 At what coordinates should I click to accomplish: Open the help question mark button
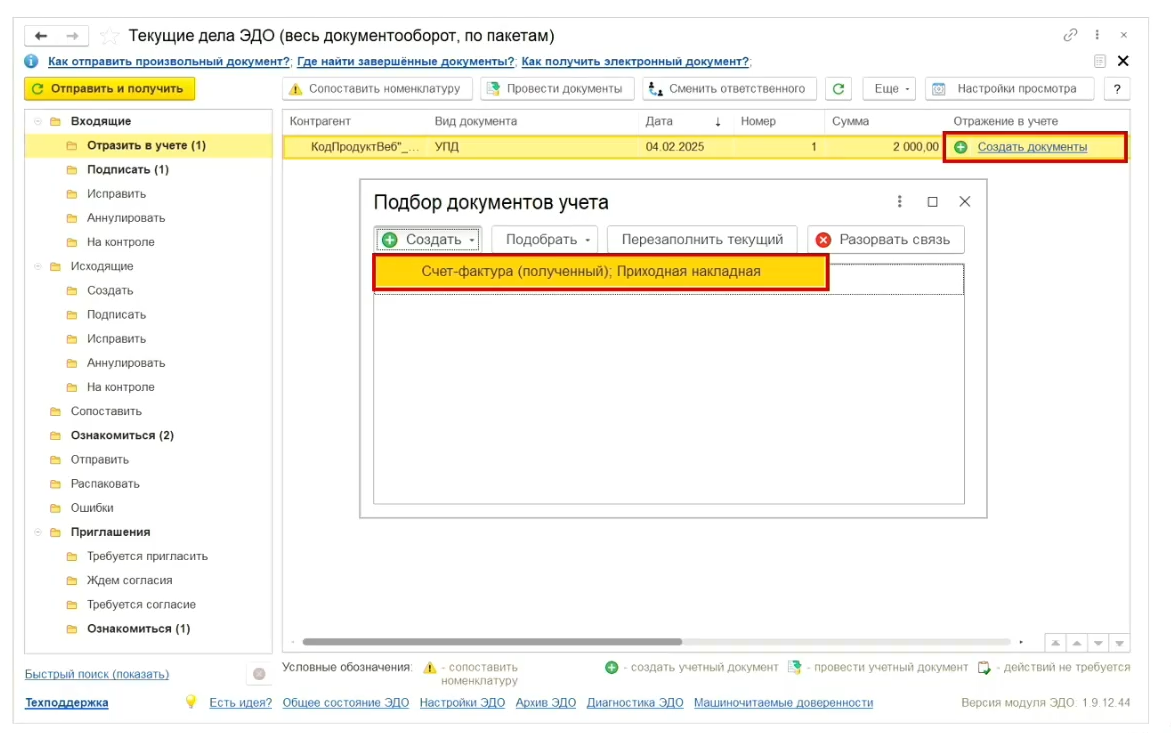point(1116,89)
